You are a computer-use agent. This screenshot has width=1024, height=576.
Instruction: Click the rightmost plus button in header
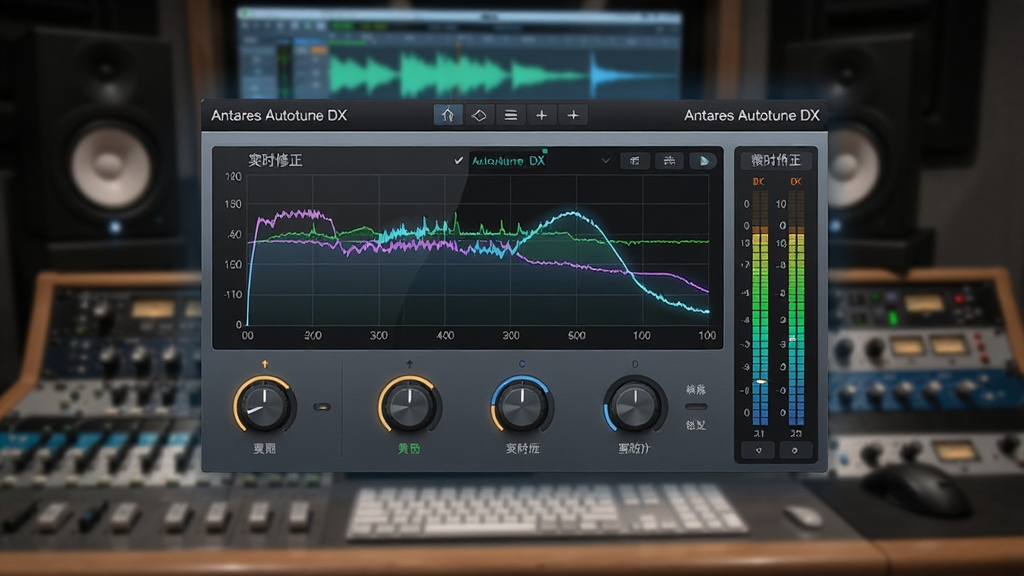pos(573,115)
